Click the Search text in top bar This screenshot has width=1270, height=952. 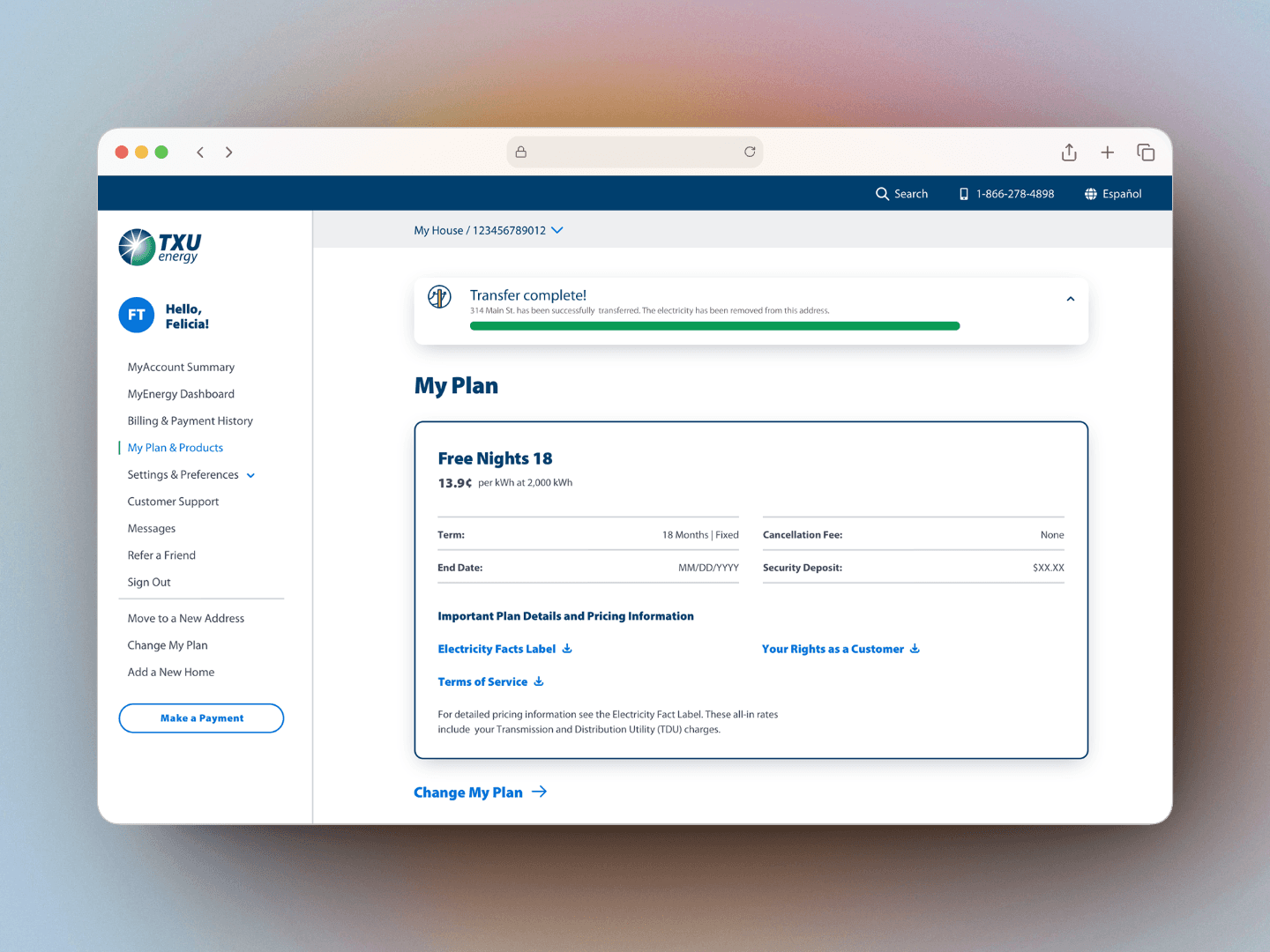(x=911, y=194)
